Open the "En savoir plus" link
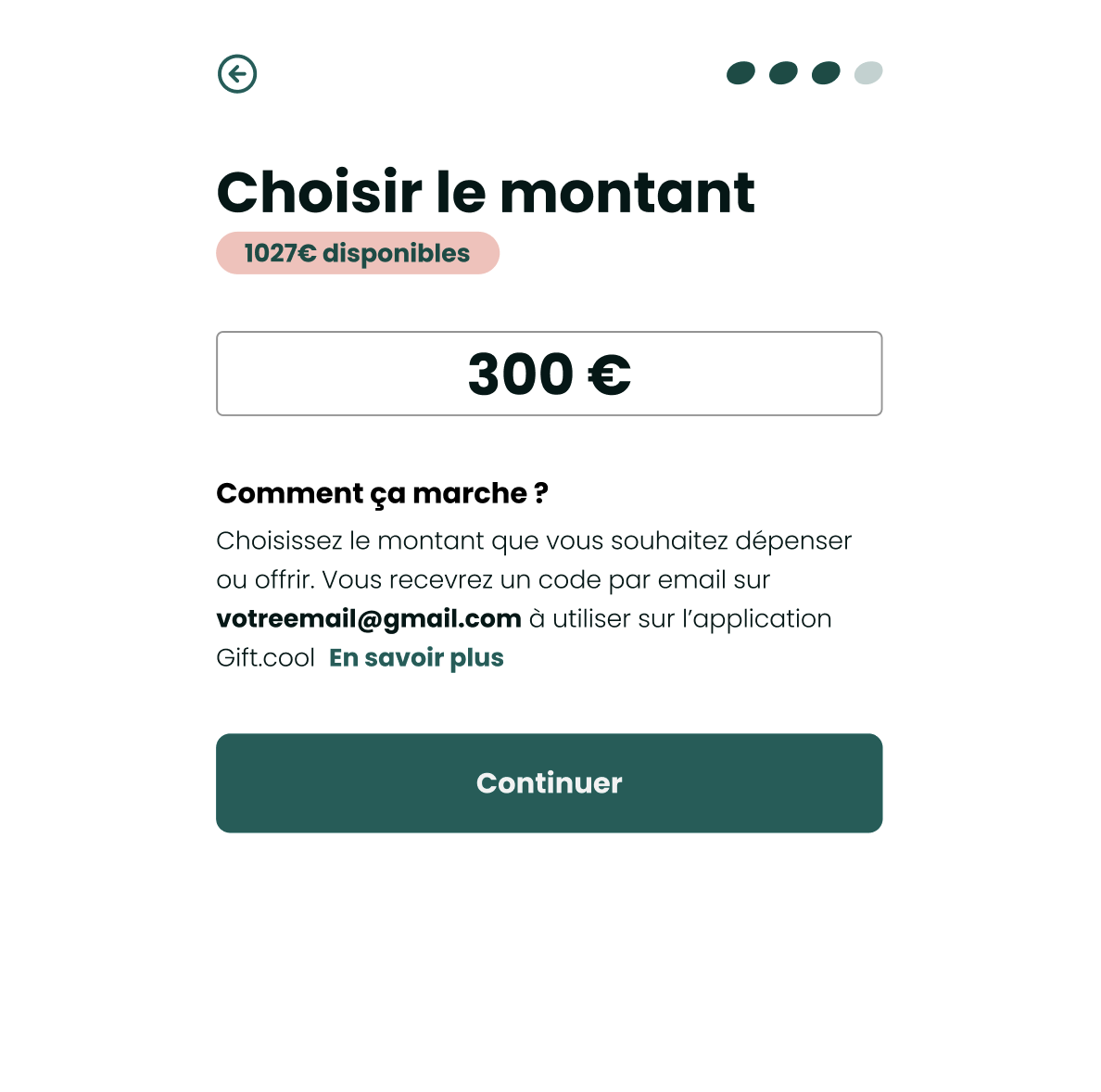Screen dimensions: 1101x1092 [416, 658]
